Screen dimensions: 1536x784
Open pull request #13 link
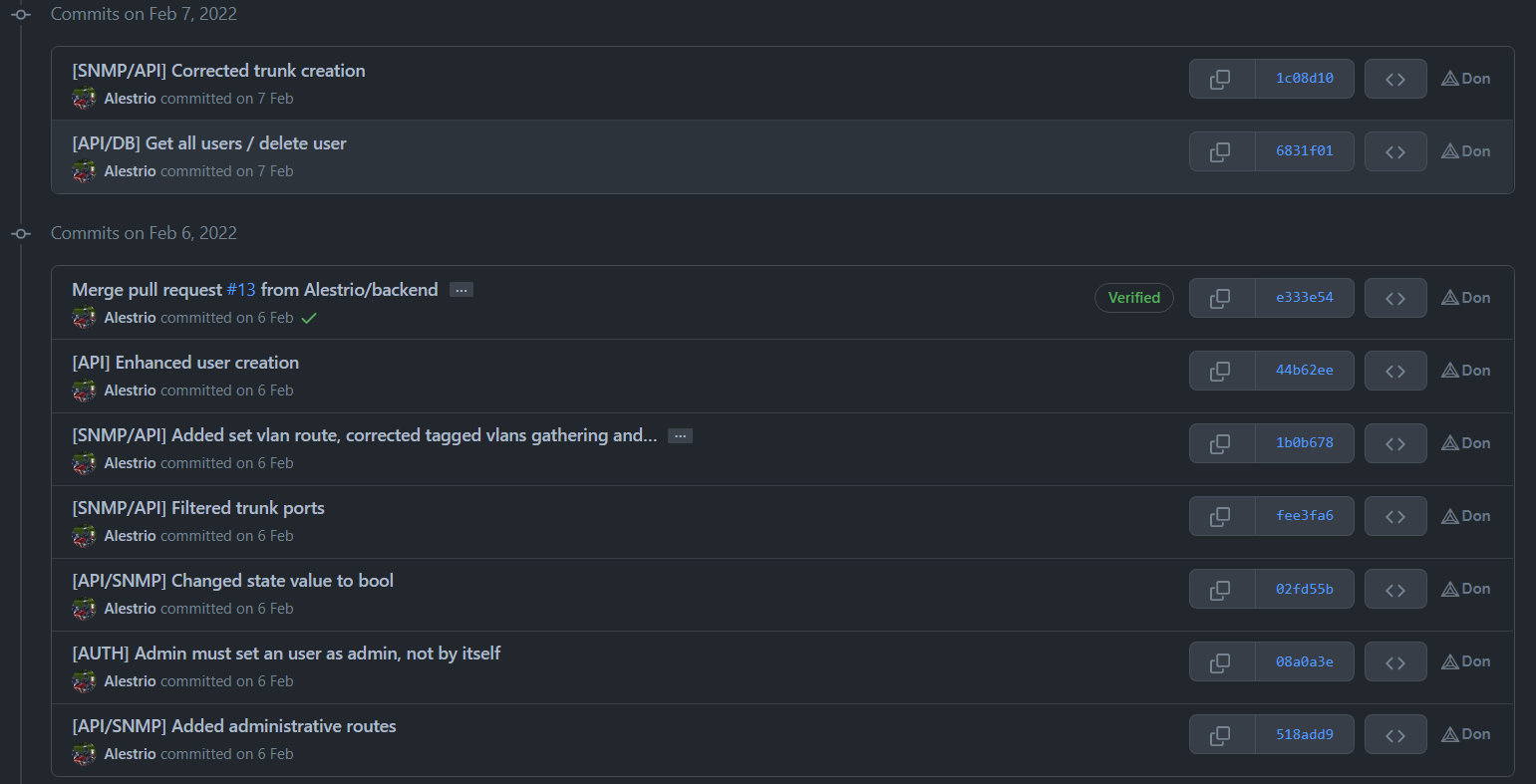(x=241, y=290)
